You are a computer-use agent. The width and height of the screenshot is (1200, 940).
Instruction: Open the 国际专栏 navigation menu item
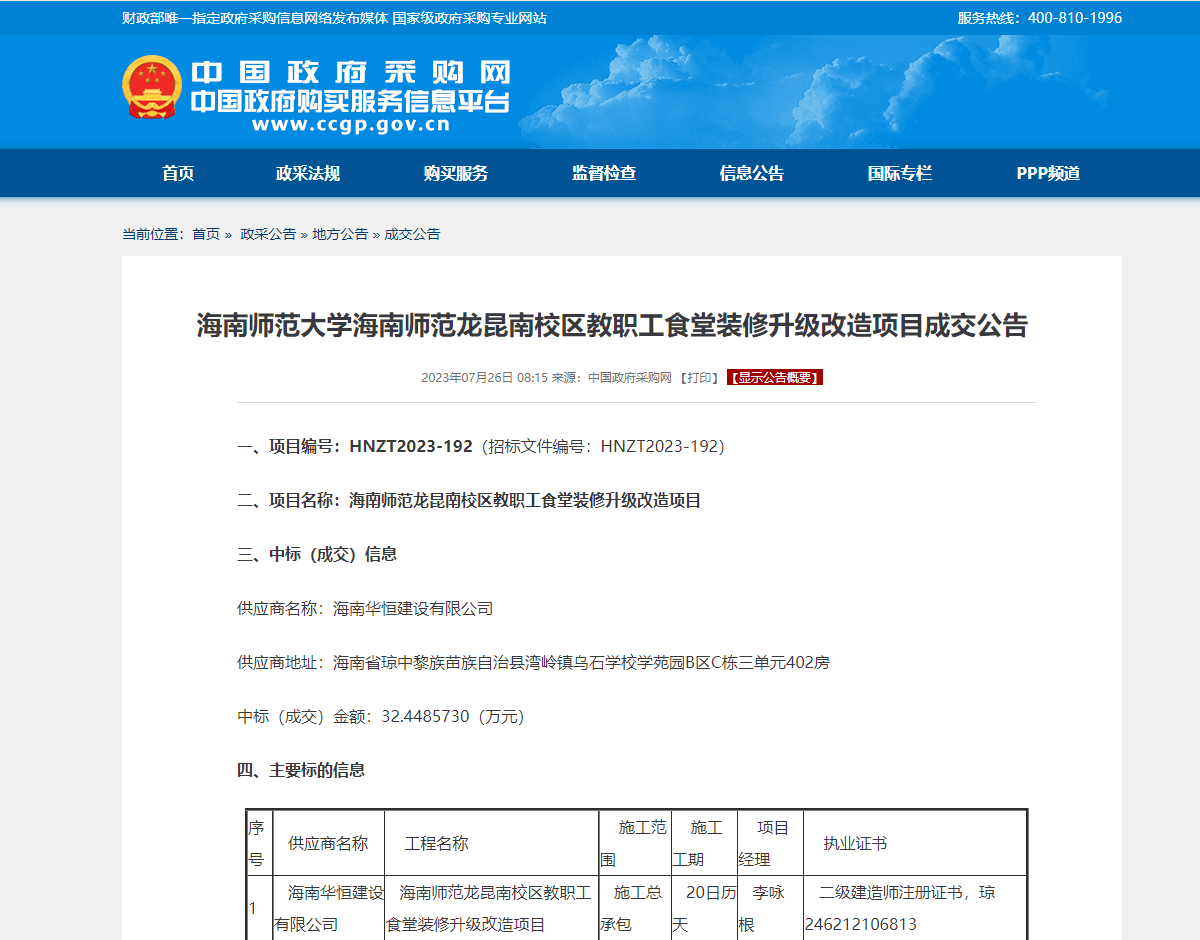click(x=900, y=173)
